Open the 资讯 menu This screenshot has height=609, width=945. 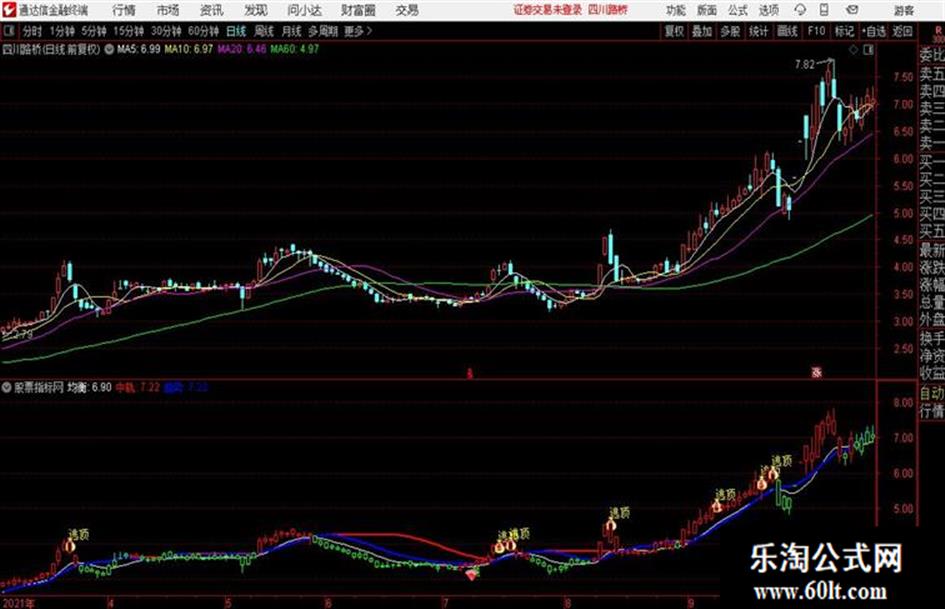(x=212, y=10)
